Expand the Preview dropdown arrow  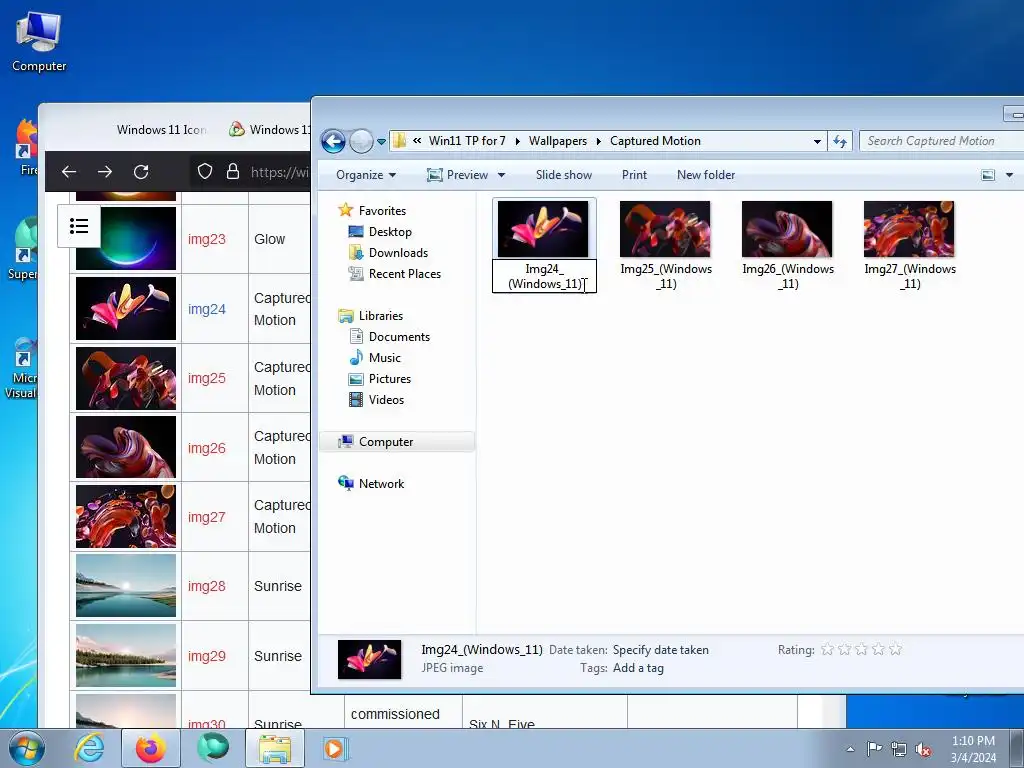[x=502, y=175]
